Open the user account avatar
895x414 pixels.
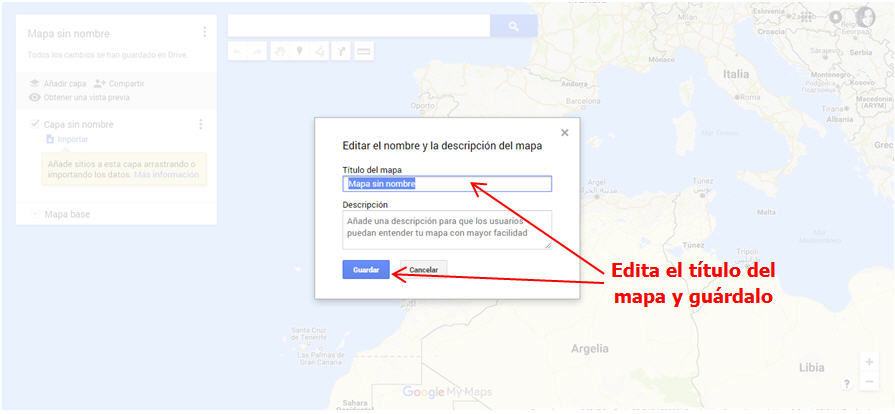(865, 17)
